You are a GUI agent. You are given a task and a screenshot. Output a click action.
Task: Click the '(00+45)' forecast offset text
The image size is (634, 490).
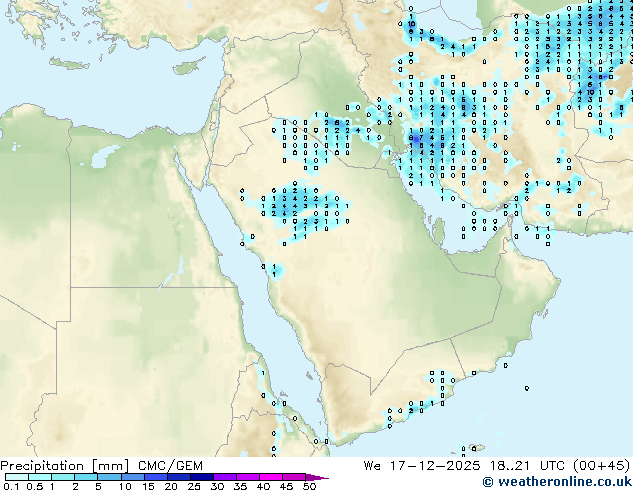[x=602, y=466]
